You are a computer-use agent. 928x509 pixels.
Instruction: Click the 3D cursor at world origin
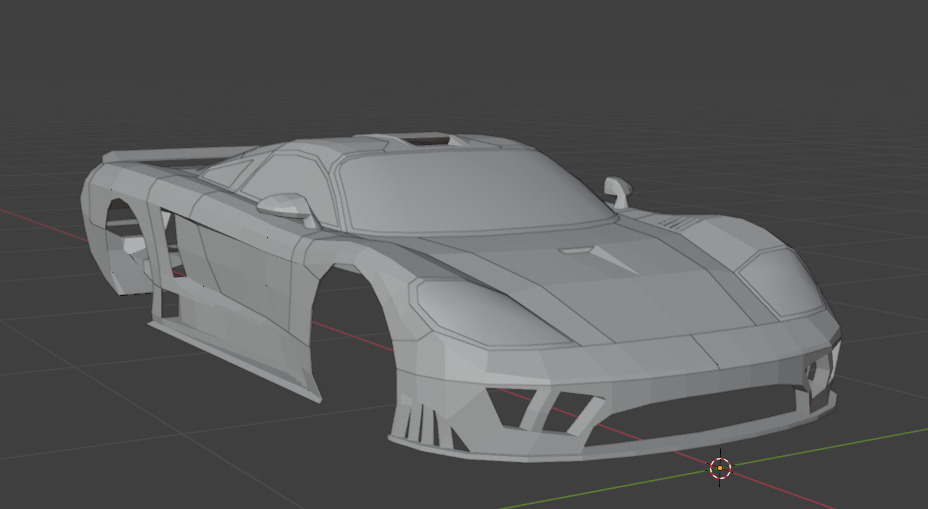click(720, 467)
